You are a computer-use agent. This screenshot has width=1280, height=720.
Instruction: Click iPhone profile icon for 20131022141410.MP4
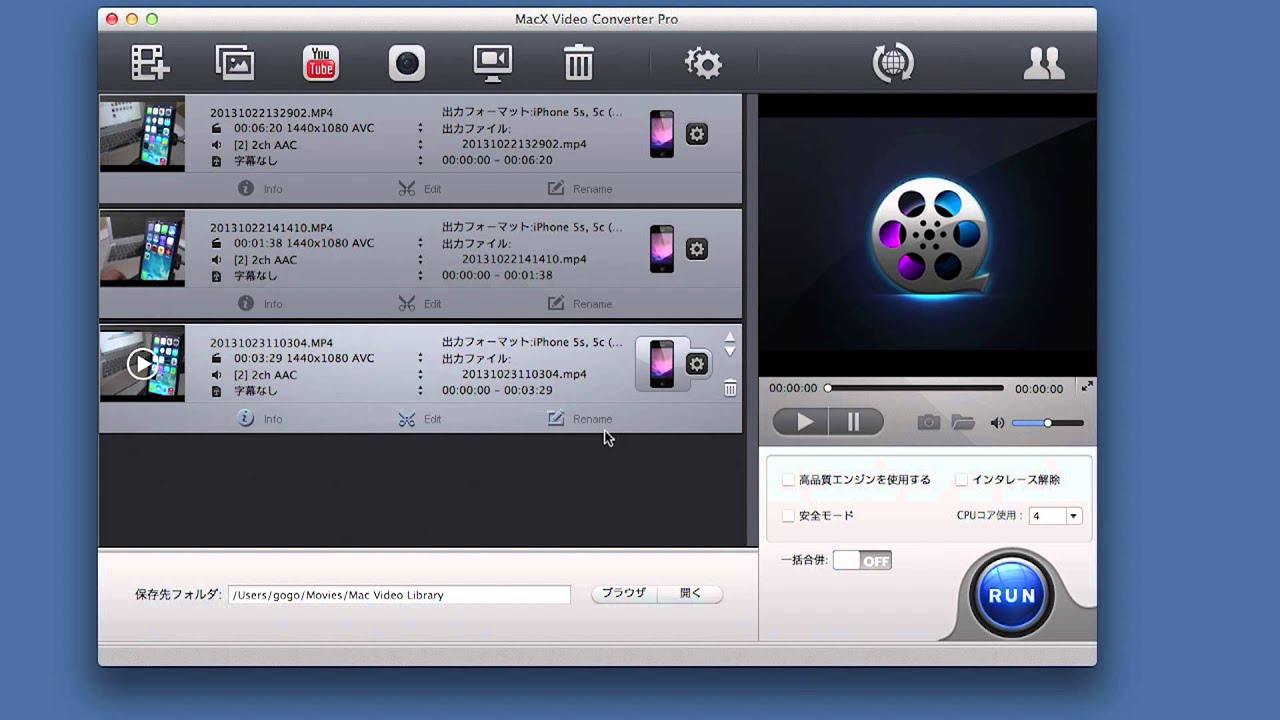[x=662, y=249]
